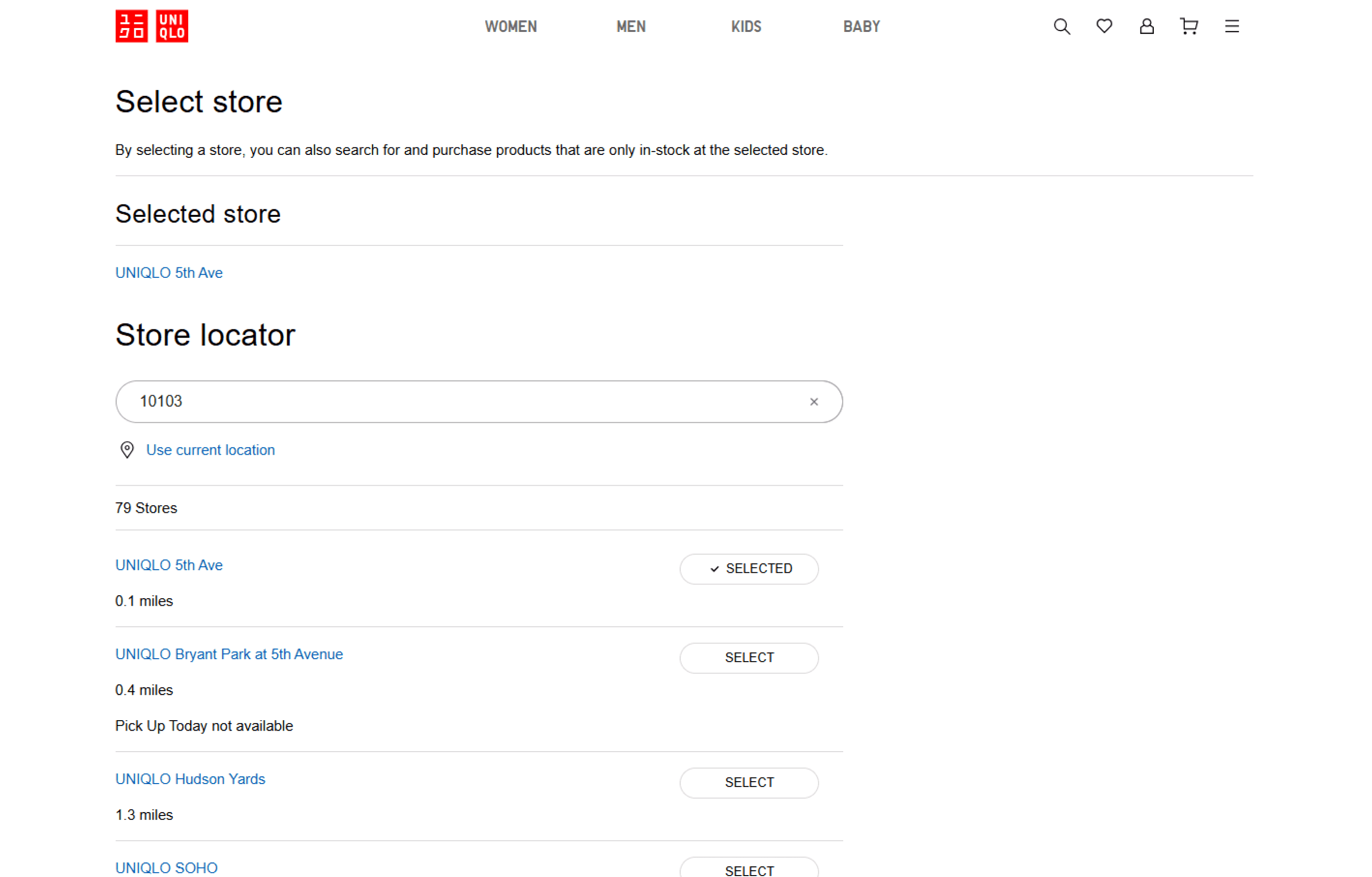Open UNIQLO Hudson Yards store link
The height and width of the screenshot is (877, 1372).
pos(190,779)
